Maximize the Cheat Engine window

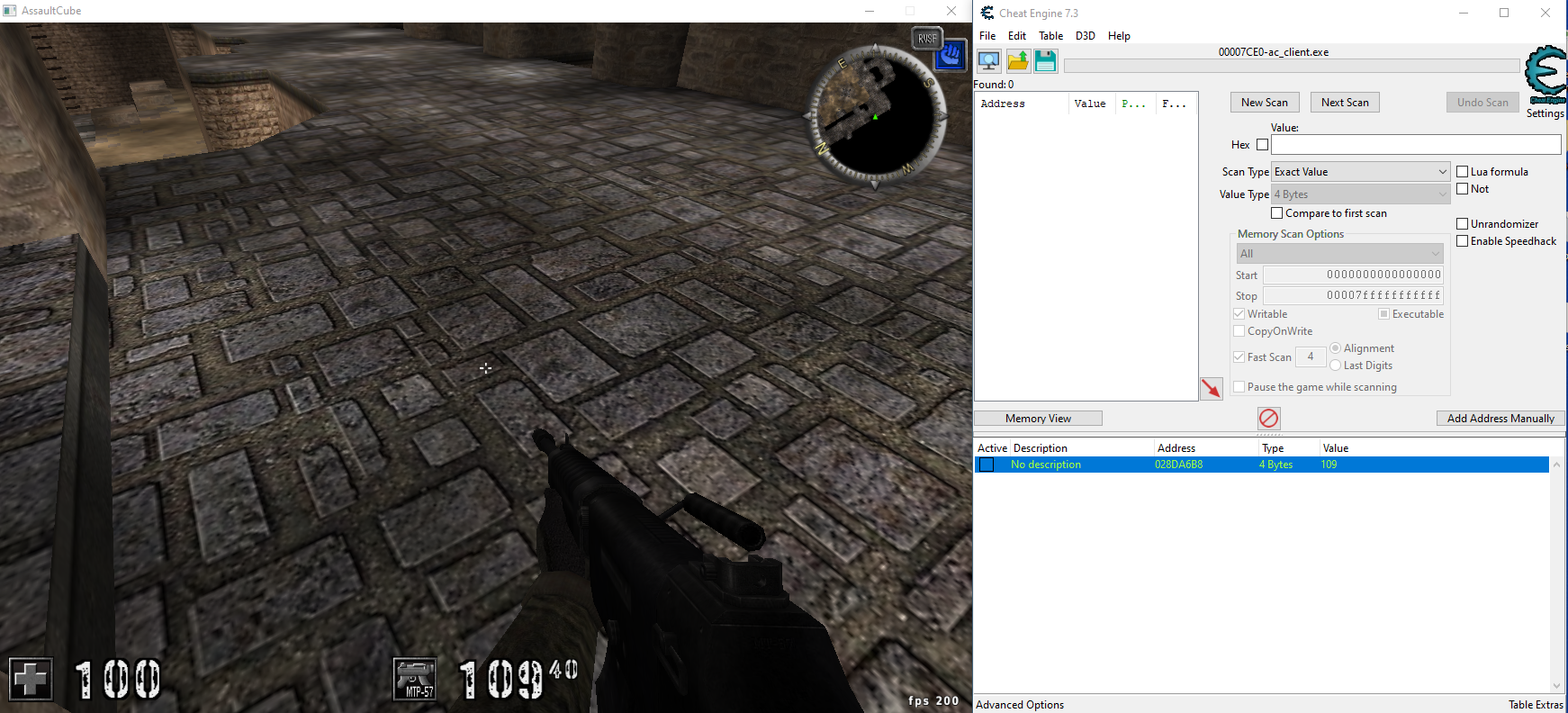pyautogui.click(x=1504, y=13)
